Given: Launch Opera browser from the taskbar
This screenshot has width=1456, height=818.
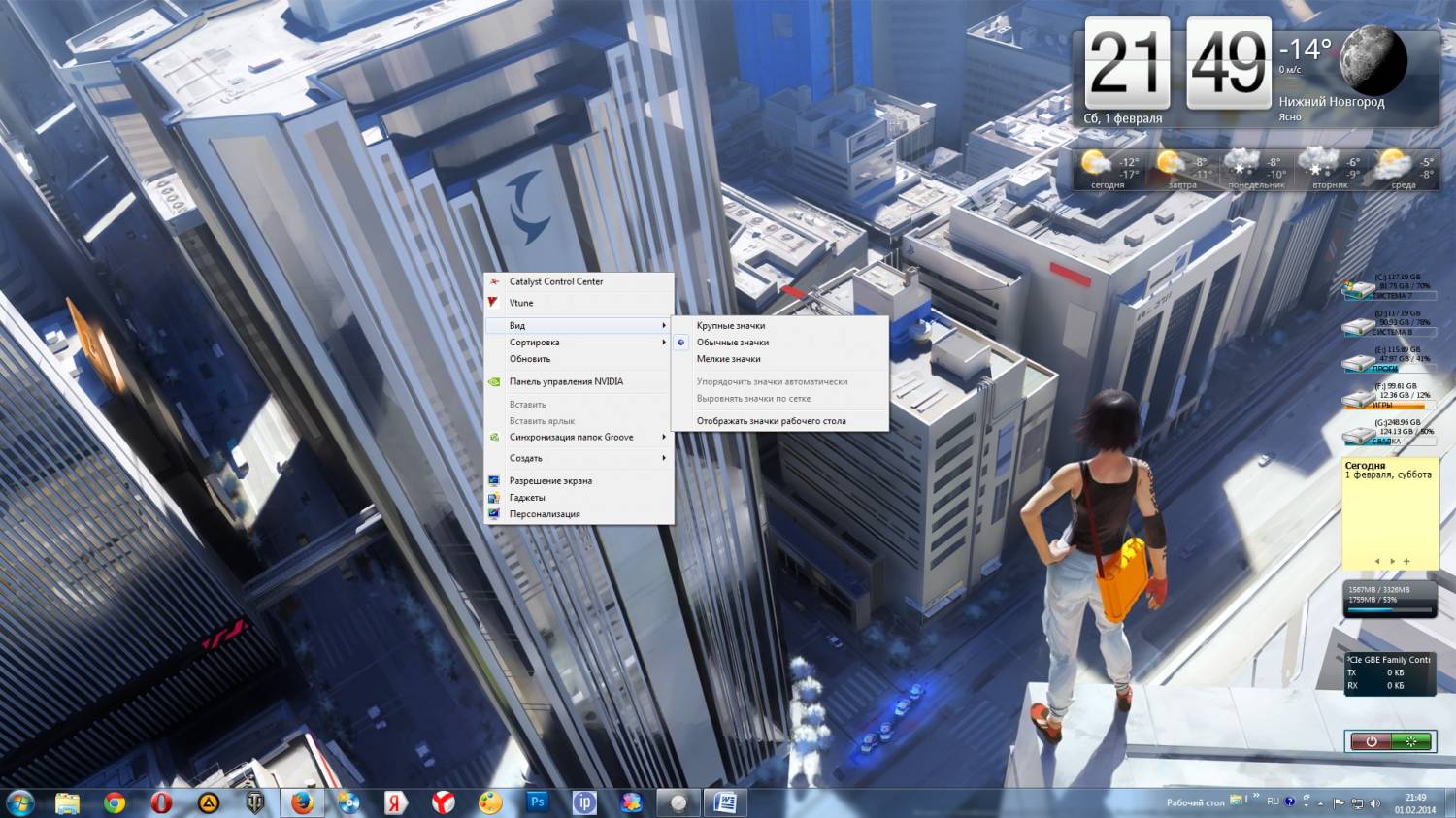Looking at the screenshot, I should pos(161,802).
